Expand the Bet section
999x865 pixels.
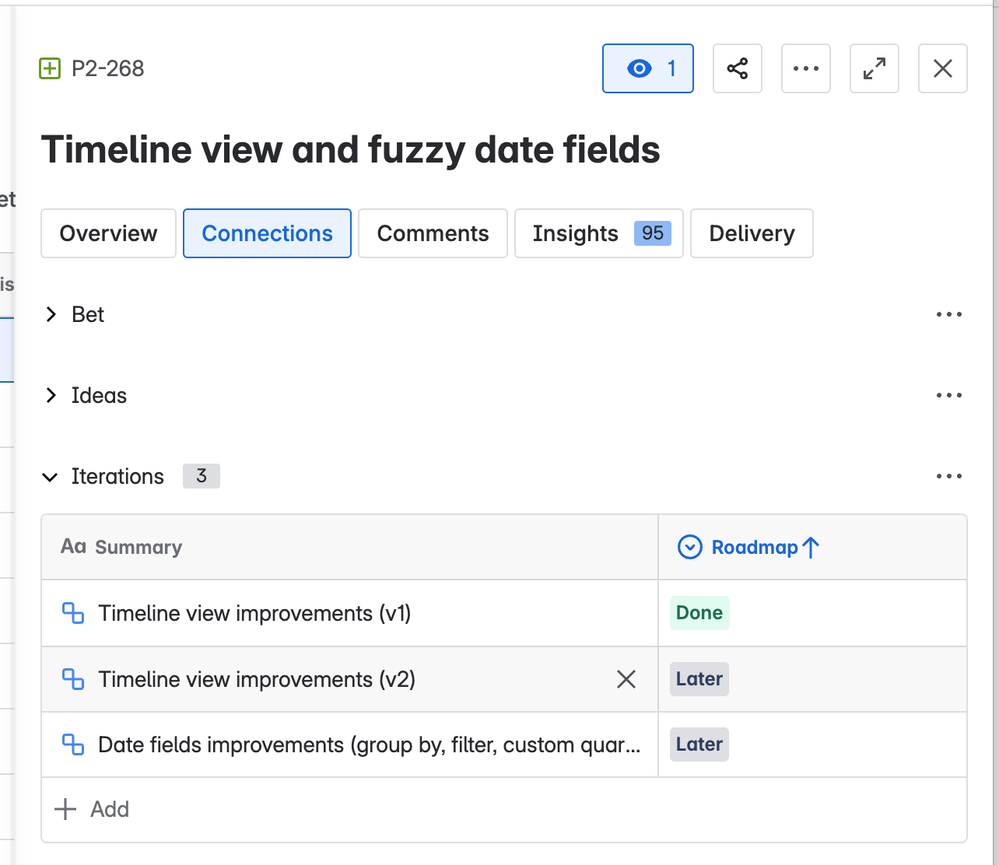(51, 315)
